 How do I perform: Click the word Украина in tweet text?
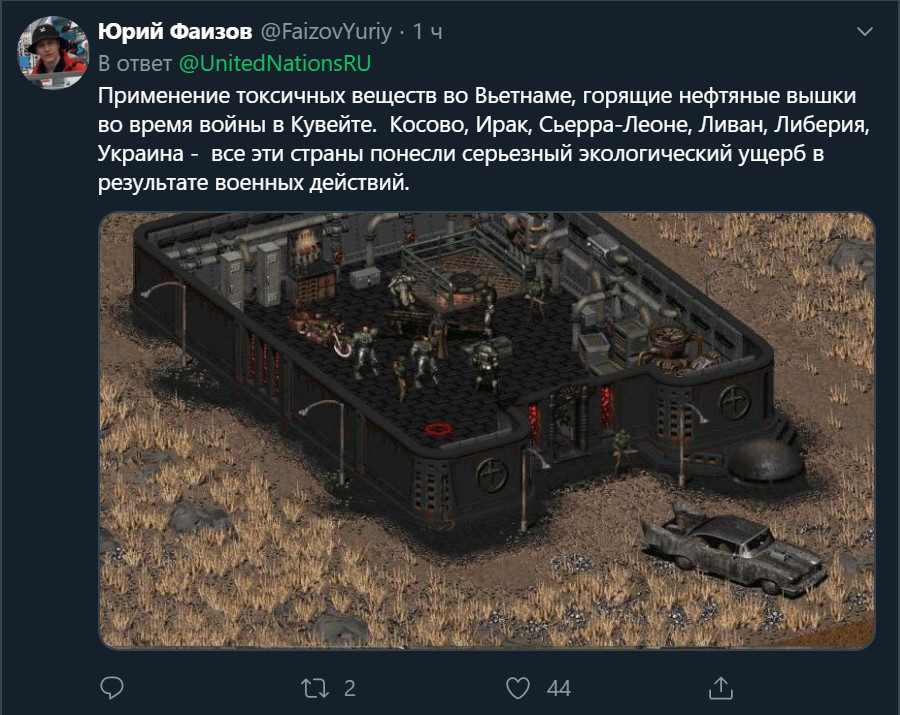point(141,154)
